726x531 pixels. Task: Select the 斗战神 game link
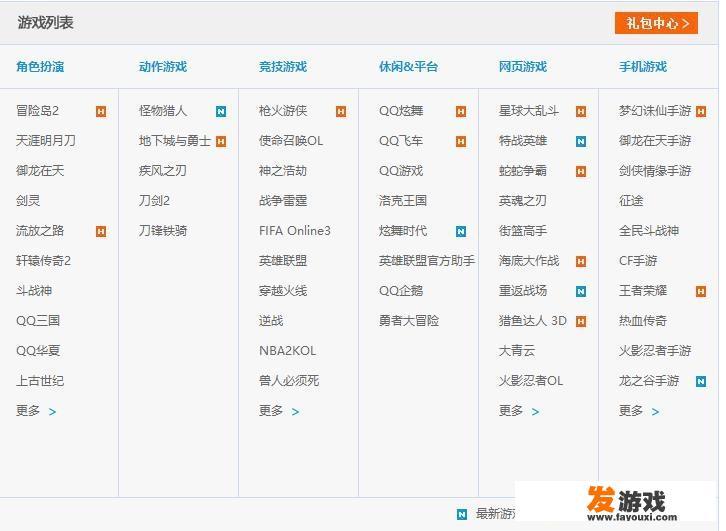[x=34, y=291]
